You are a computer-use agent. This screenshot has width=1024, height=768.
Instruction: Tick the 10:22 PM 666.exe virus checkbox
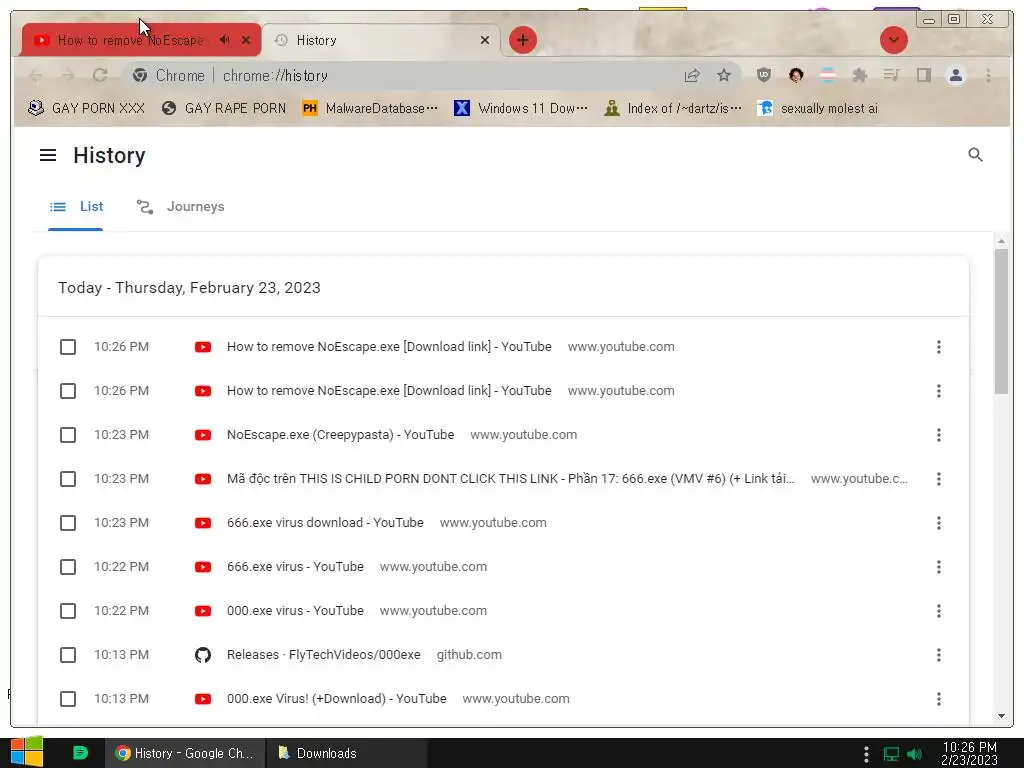pyautogui.click(x=68, y=567)
